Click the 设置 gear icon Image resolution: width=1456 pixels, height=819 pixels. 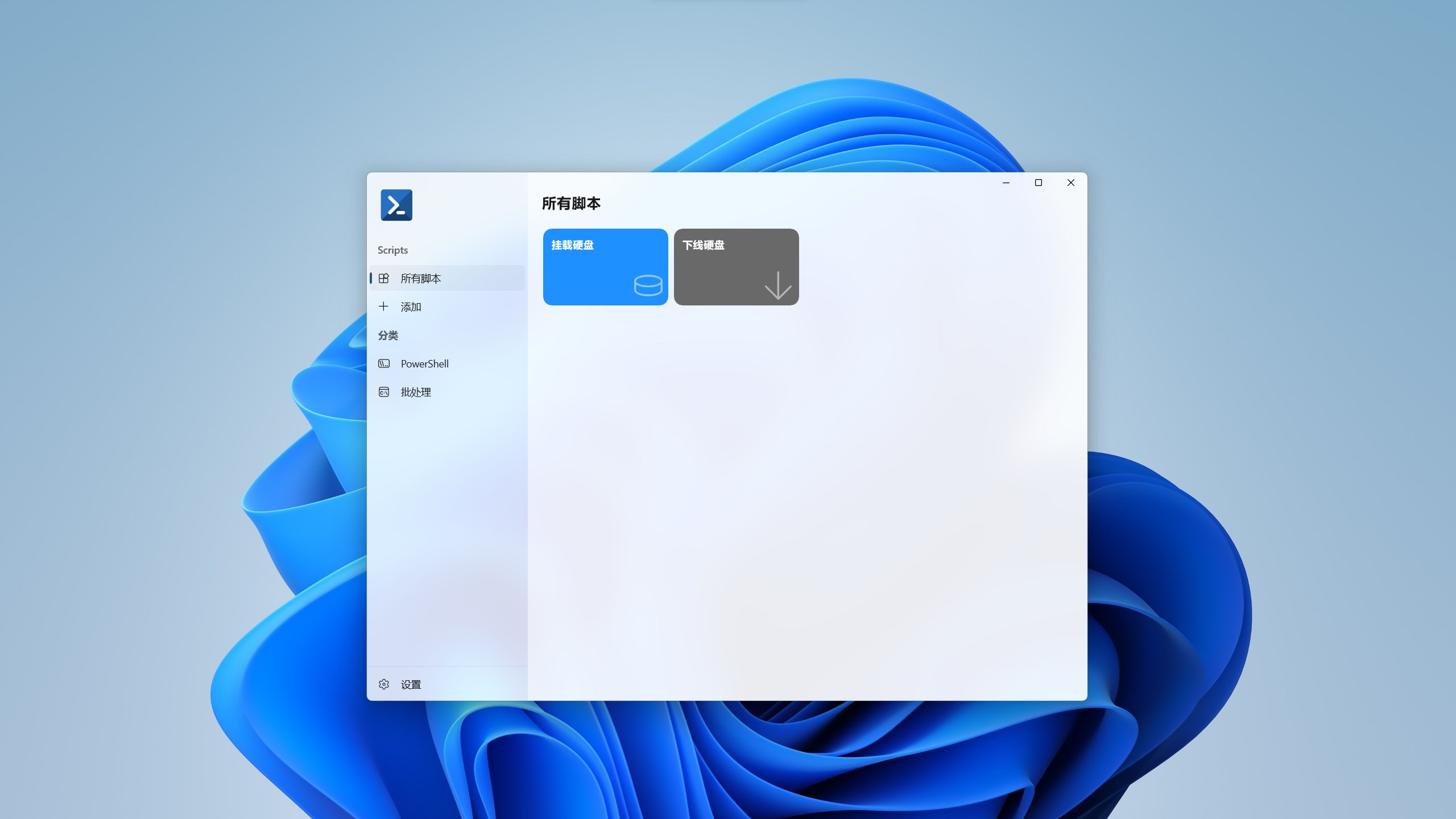pyautogui.click(x=384, y=684)
